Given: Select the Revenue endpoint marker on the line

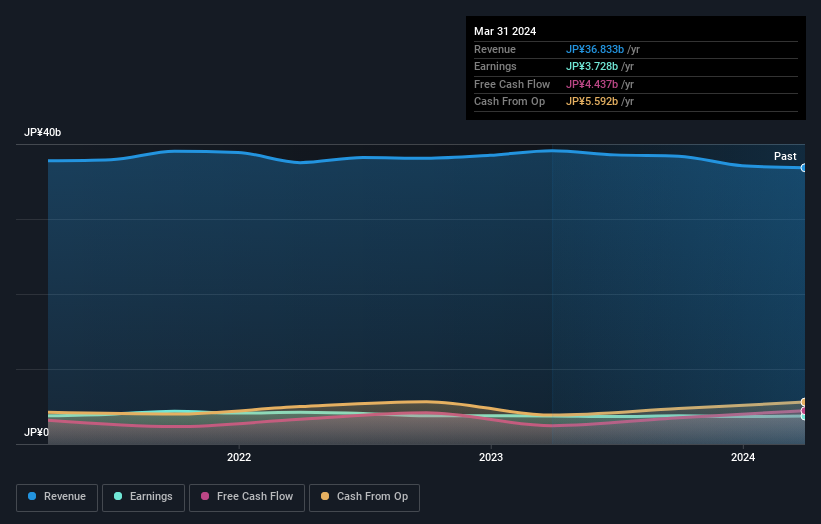Looking at the screenshot, I should click(x=803, y=168).
